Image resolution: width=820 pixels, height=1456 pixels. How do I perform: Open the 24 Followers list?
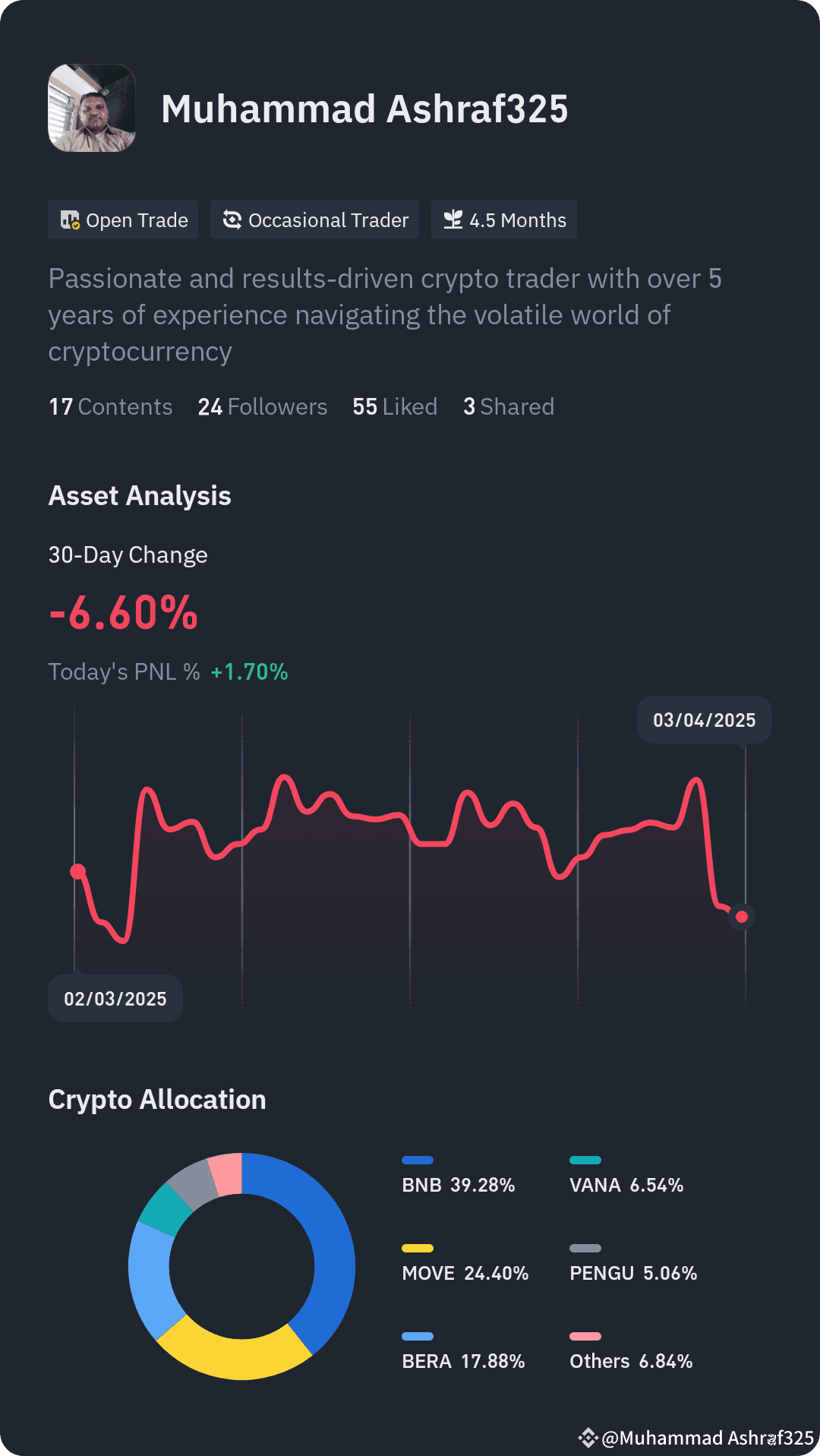263,407
